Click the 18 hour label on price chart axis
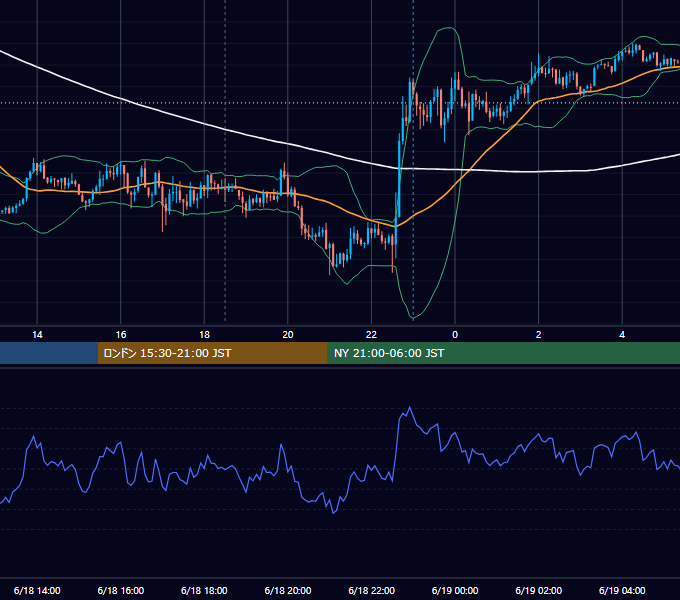 204,335
